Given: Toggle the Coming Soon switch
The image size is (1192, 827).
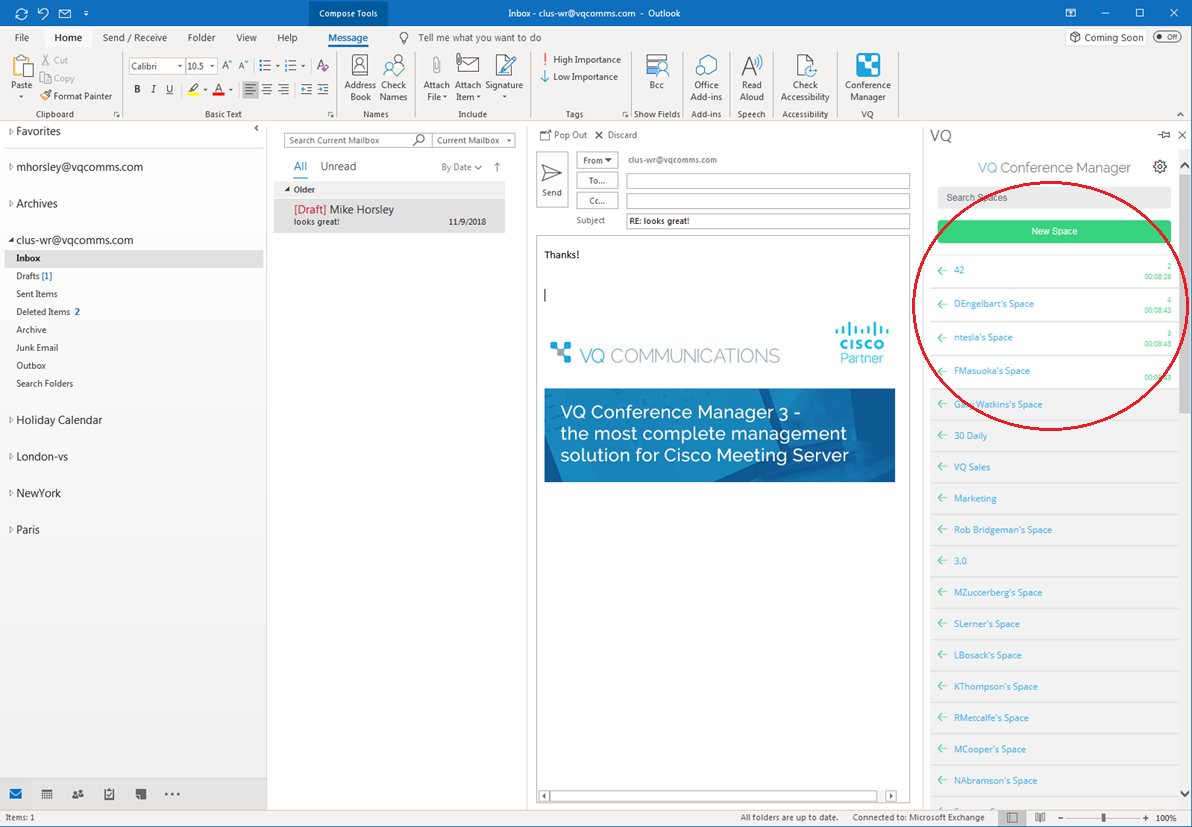Looking at the screenshot, I should [x=1167, y=37].
